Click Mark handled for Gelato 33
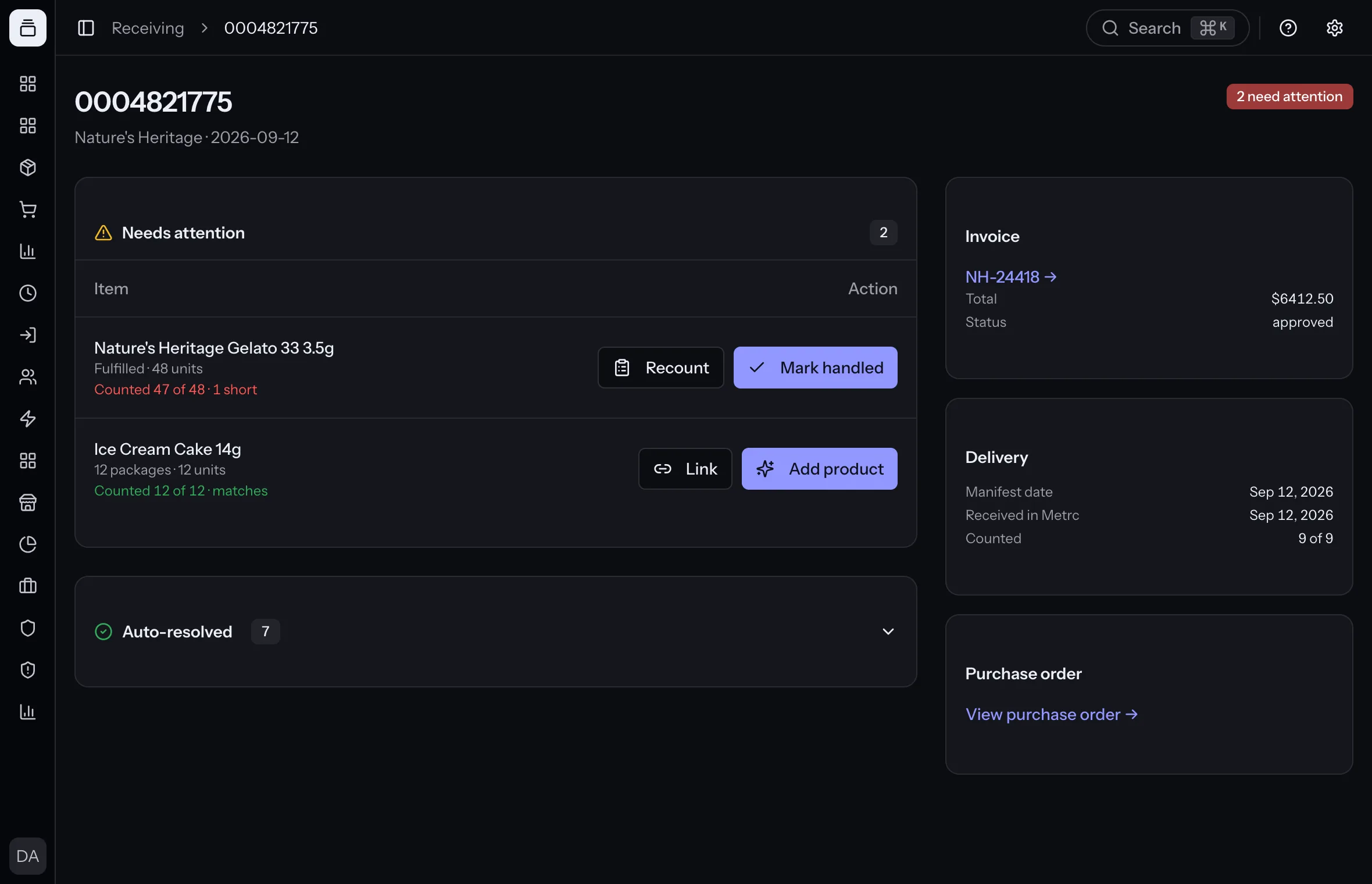Screen dimensions: 1372x884 pos(816,368)
